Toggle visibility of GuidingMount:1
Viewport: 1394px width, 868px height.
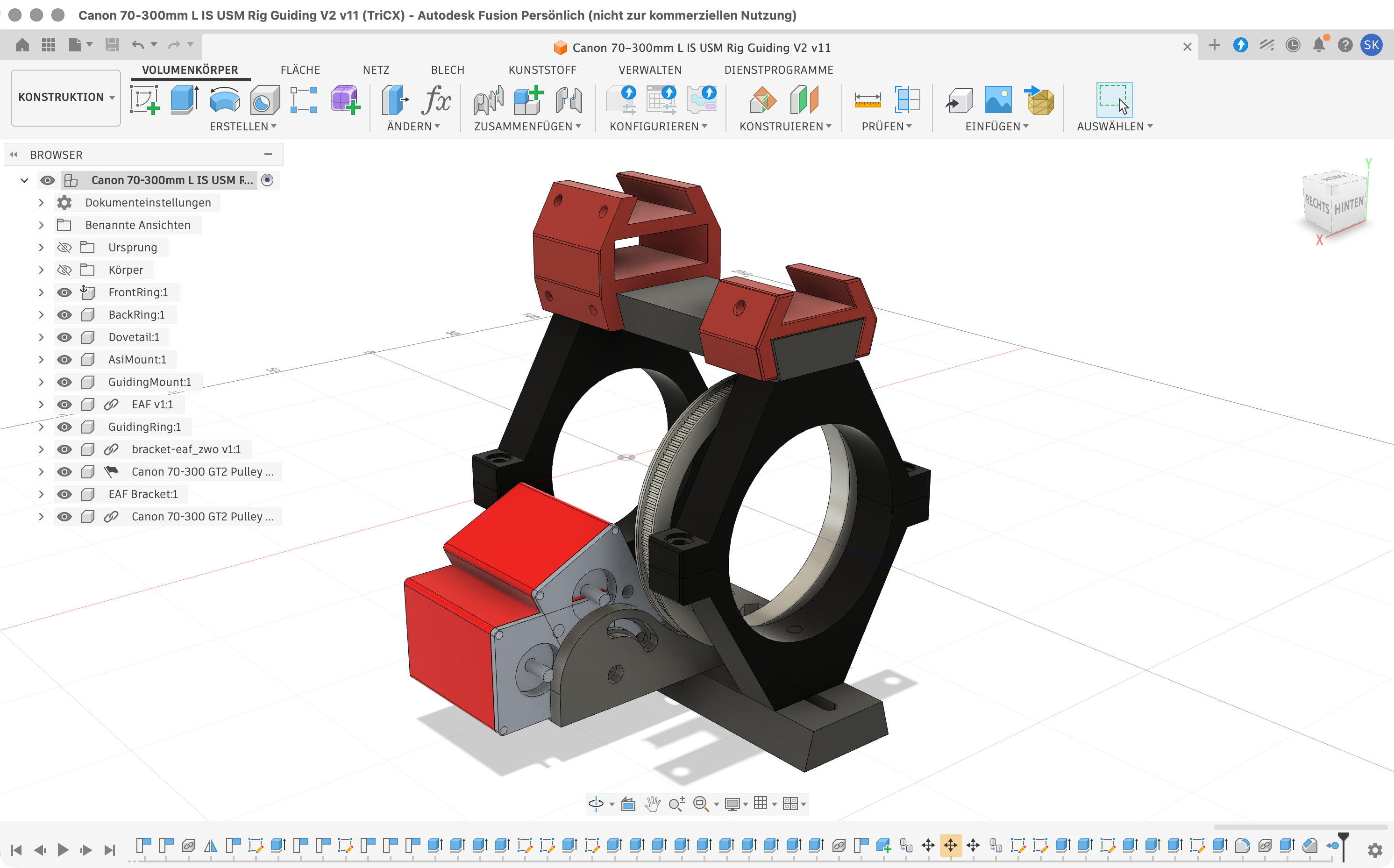64,382
